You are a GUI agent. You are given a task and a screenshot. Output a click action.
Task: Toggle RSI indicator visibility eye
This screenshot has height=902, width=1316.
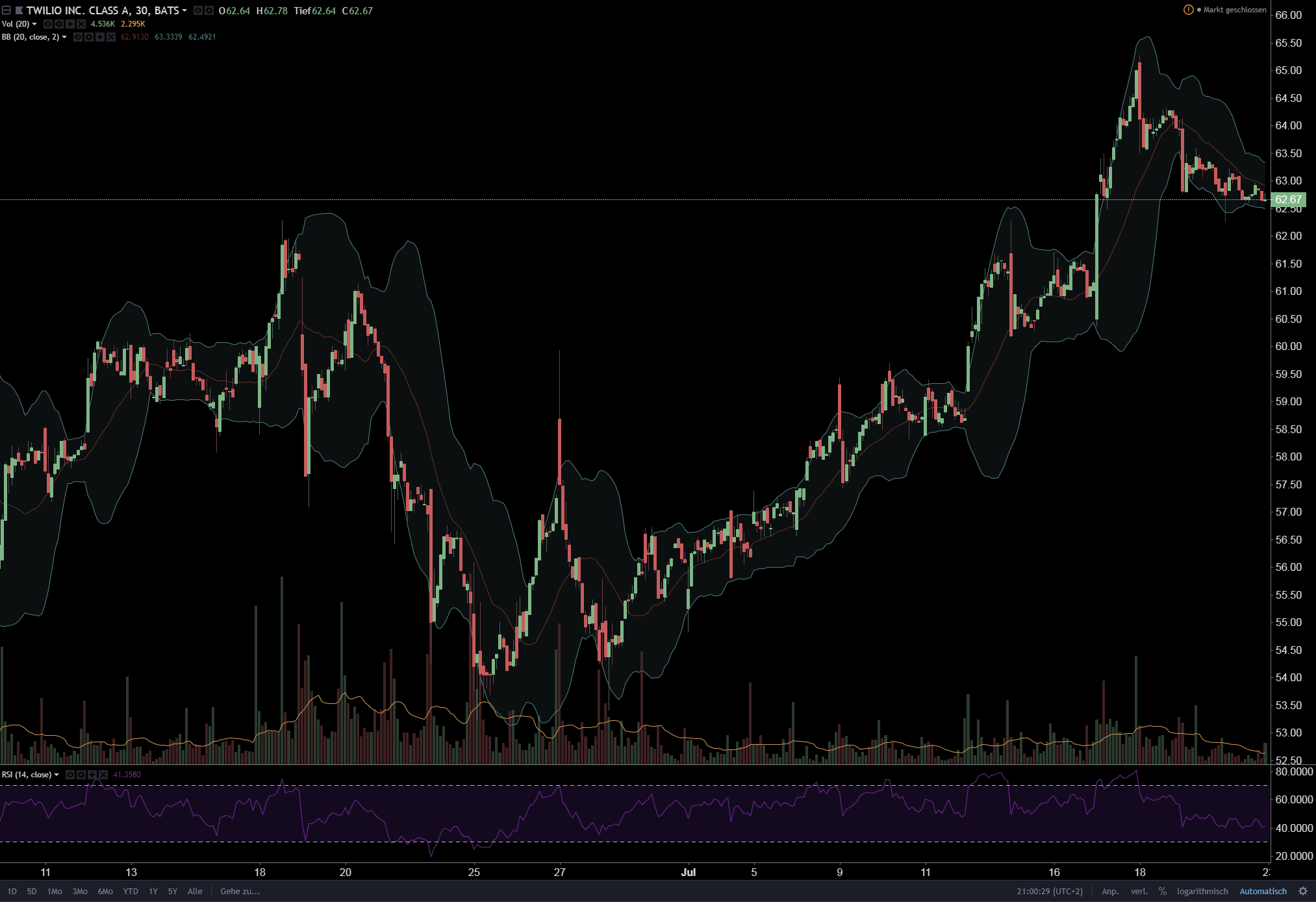(70, 775)
